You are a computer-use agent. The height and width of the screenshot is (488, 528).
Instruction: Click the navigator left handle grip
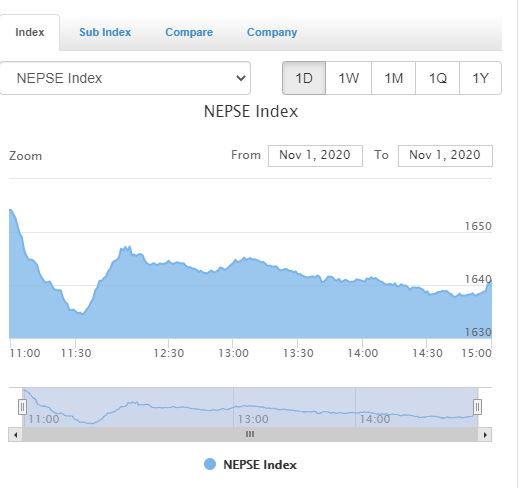tap(22, 407)
